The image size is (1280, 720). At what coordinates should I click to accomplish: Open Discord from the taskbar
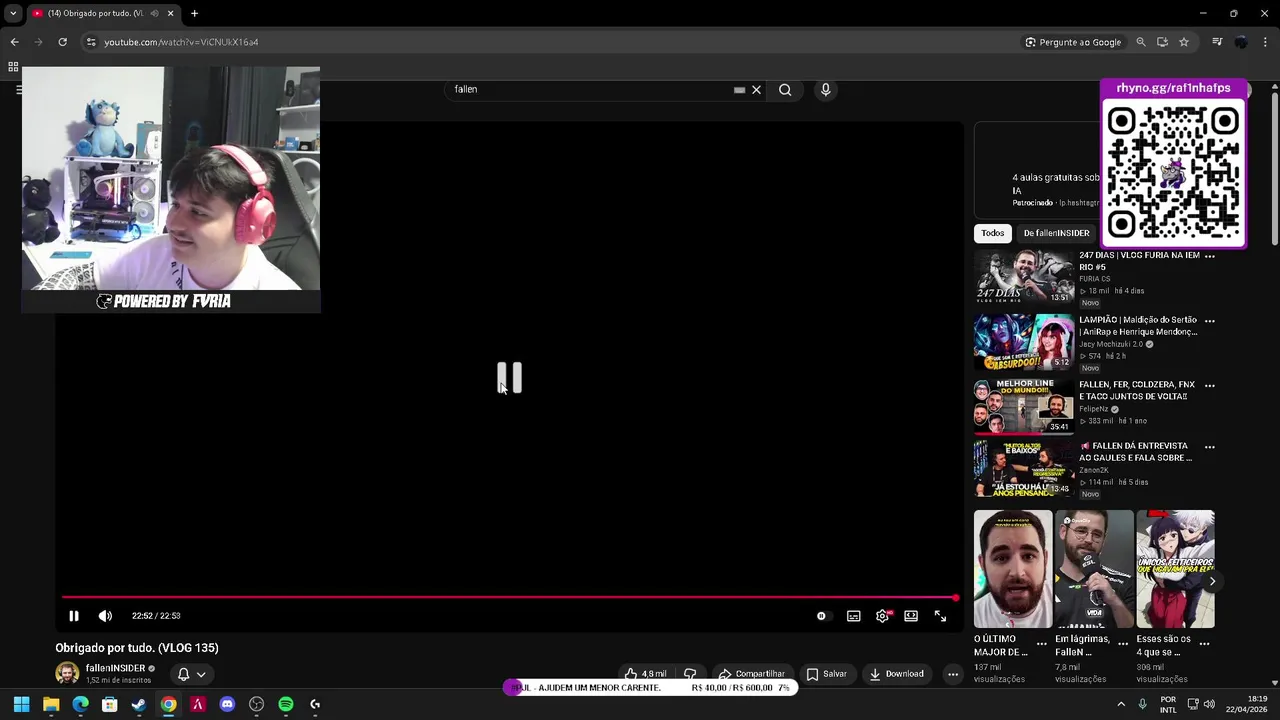click(227, 704)
